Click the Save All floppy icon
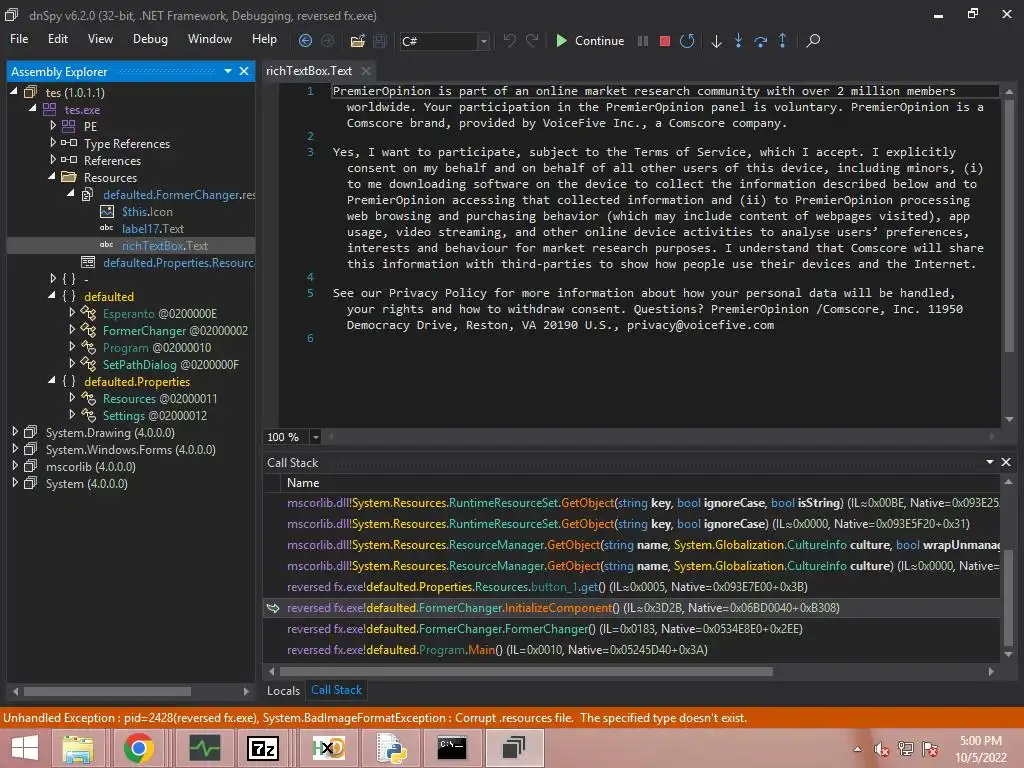This screenshot has width=1024, height=768. point(379,40)
